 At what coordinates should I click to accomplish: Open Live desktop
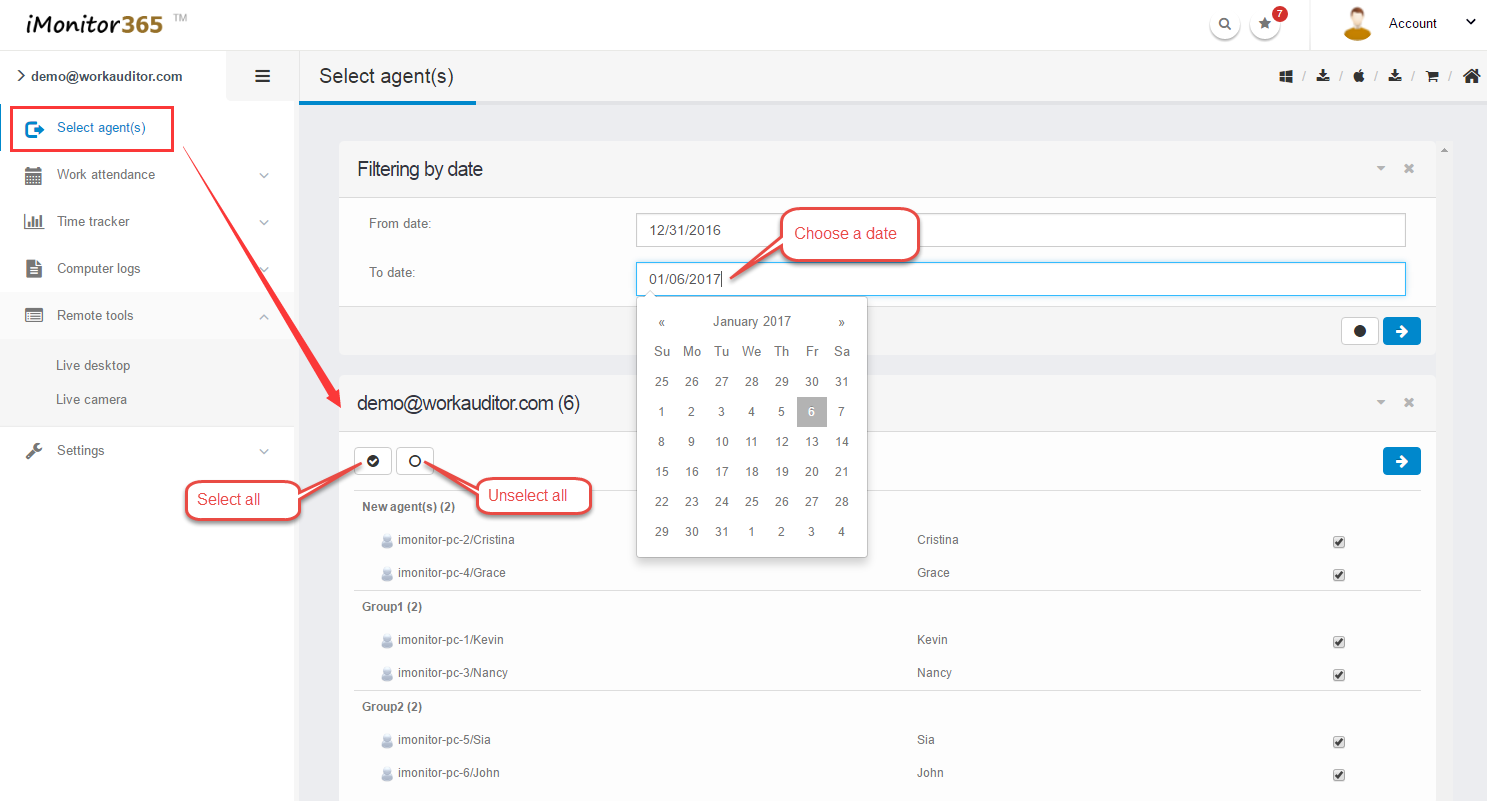[x=93, y=366]
